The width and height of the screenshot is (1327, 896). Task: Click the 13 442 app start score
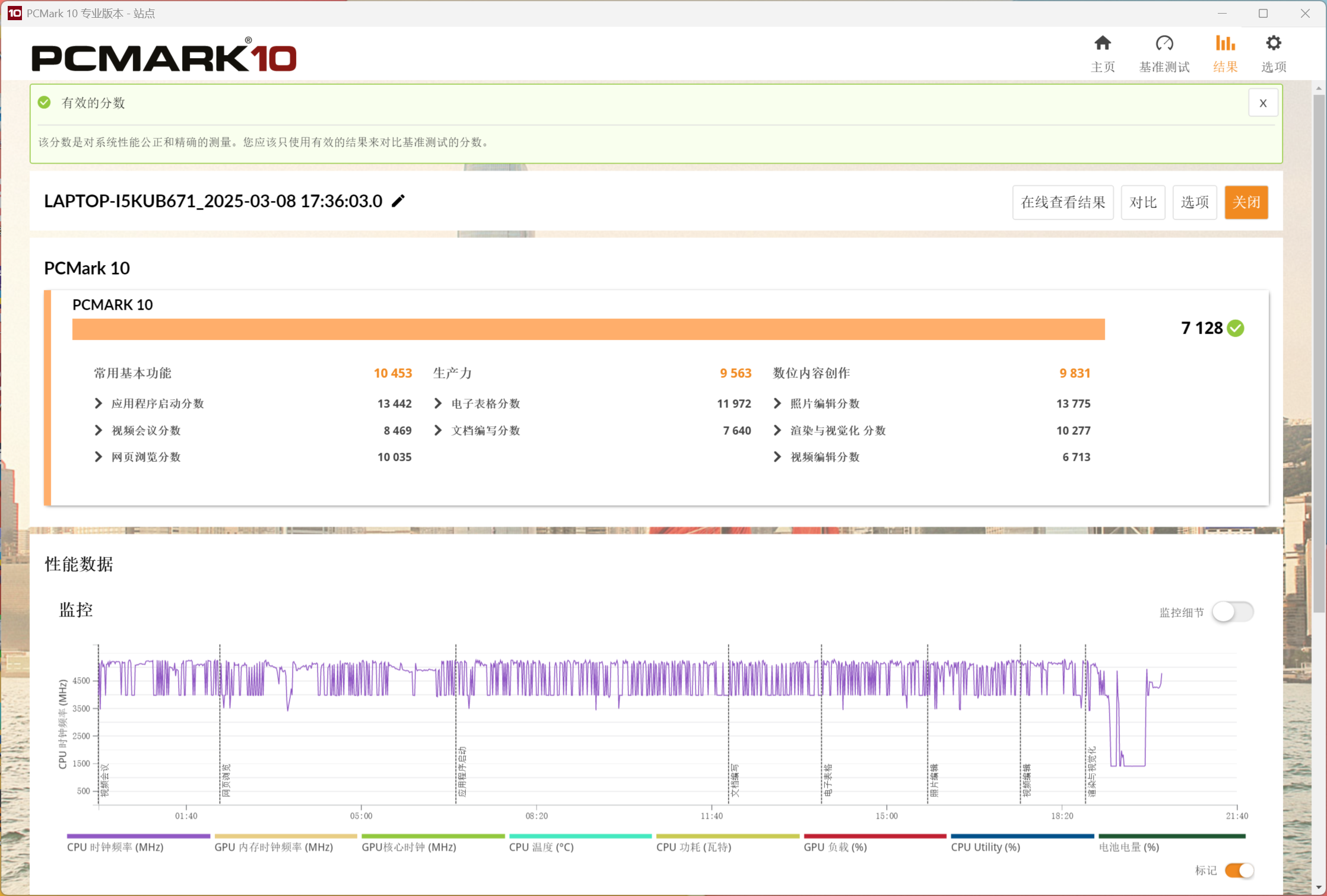[394, 403]
